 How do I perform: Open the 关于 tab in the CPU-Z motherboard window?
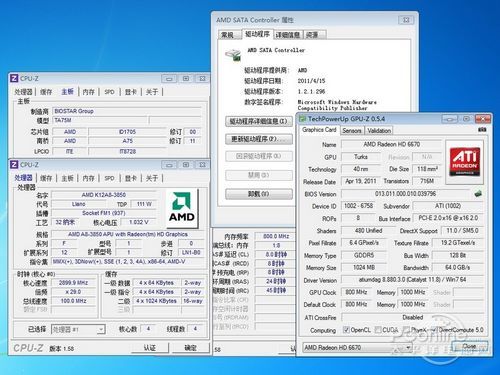pos(152,92)
